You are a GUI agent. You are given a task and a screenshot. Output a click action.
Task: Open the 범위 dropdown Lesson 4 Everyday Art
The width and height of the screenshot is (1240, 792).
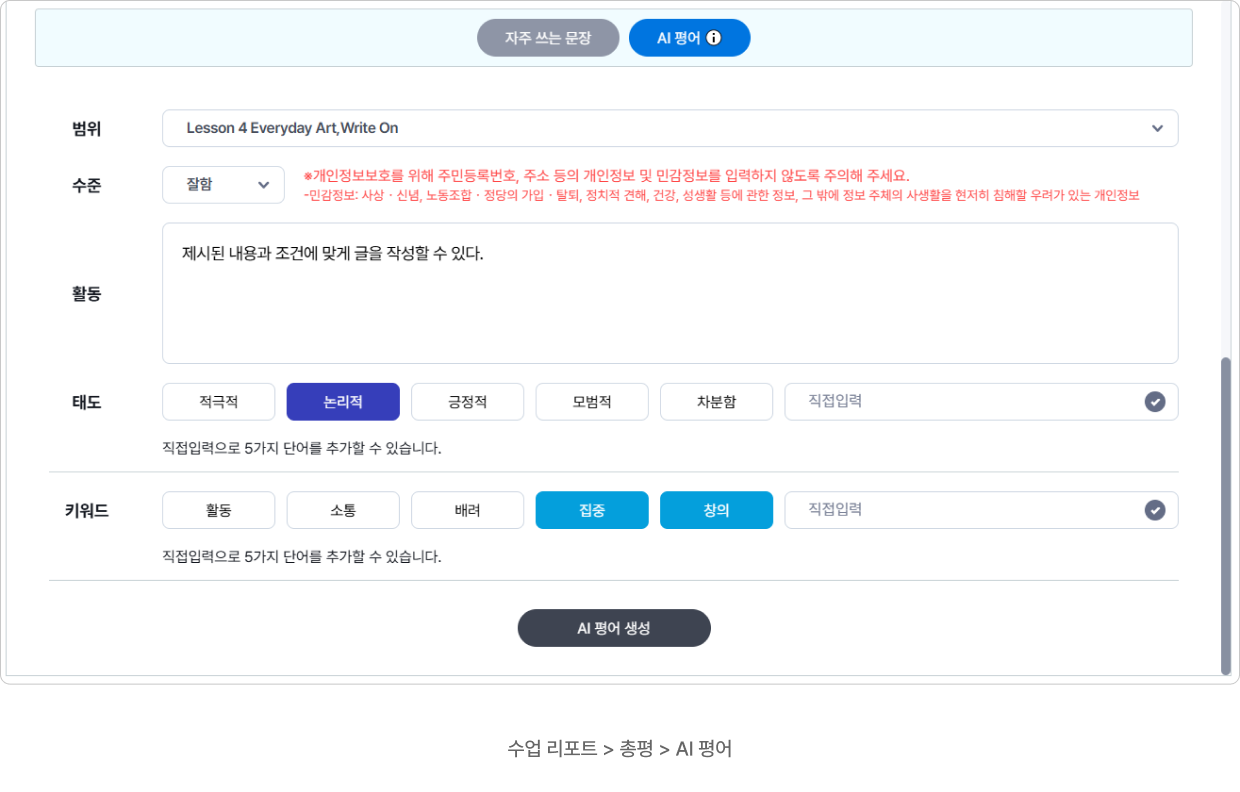coord(670,128)
